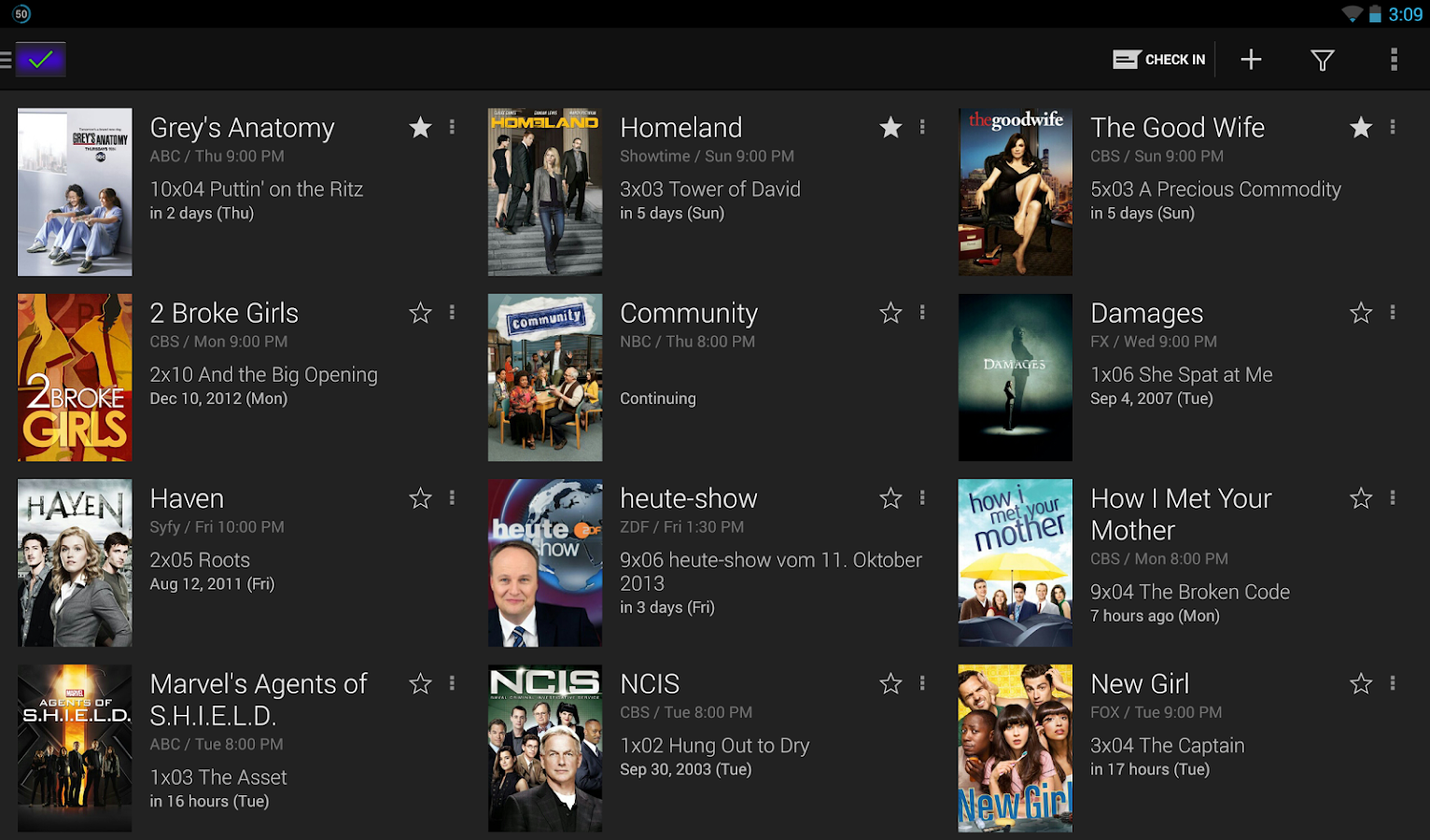Add a new show with plus icon

1251,60
